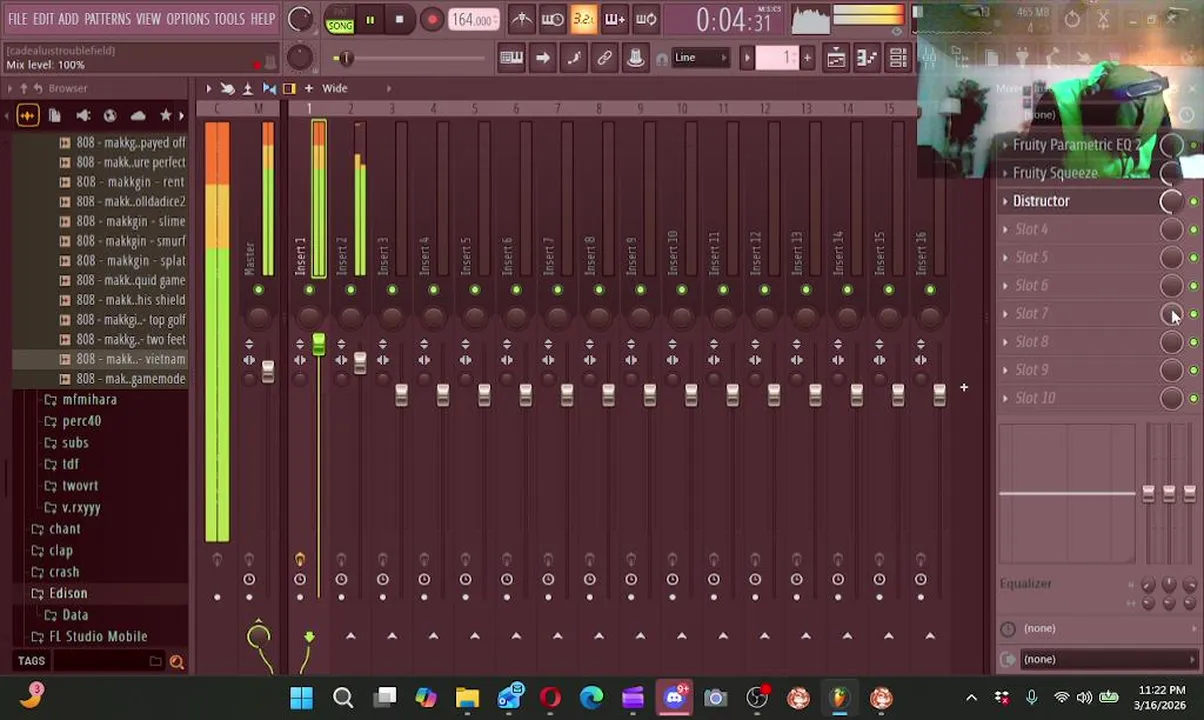Toggle the overdub/blend recording icon
This screenshot has height=720, width=1204.
pos(615,19)
